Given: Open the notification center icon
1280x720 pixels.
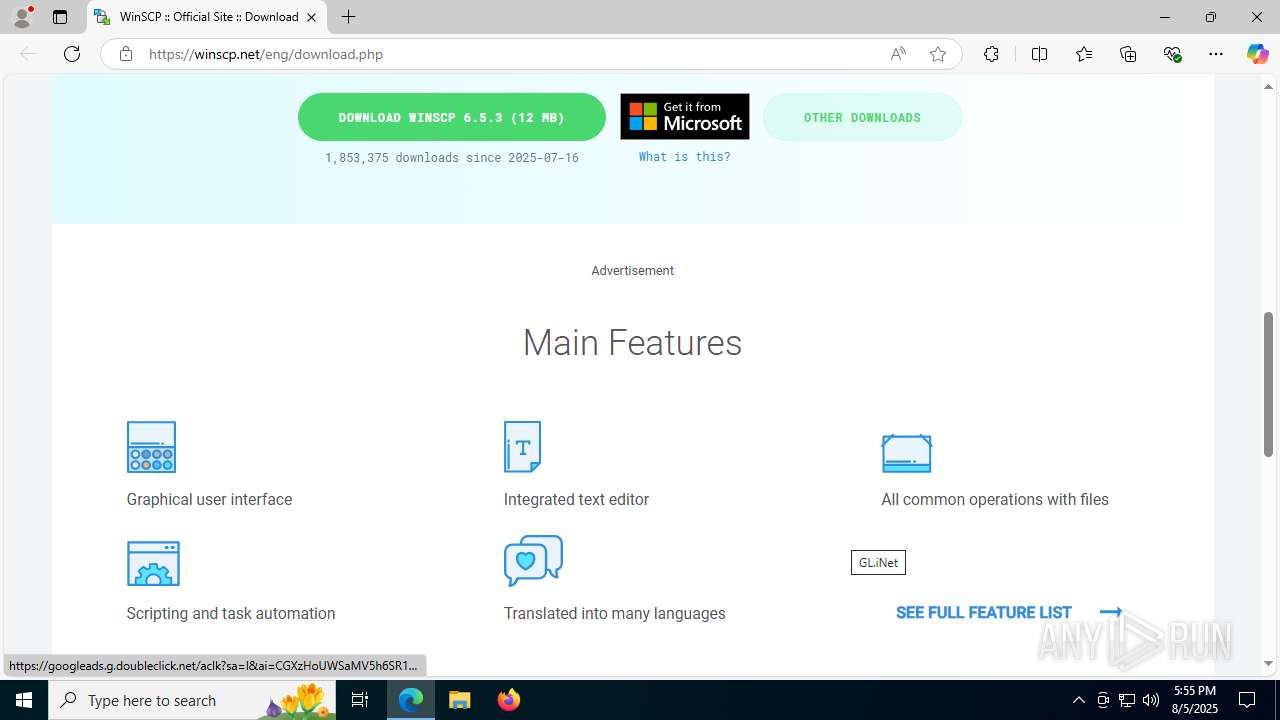Looking at the screenshot, I should 1247,700.
